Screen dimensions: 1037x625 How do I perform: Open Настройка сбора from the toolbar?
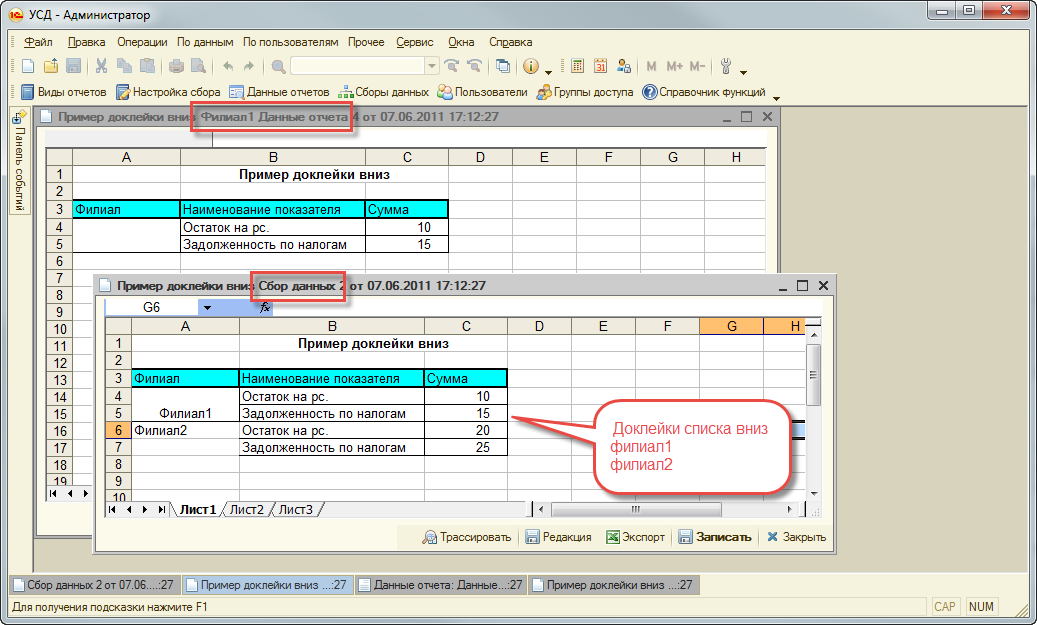click(x=168, y=92)
